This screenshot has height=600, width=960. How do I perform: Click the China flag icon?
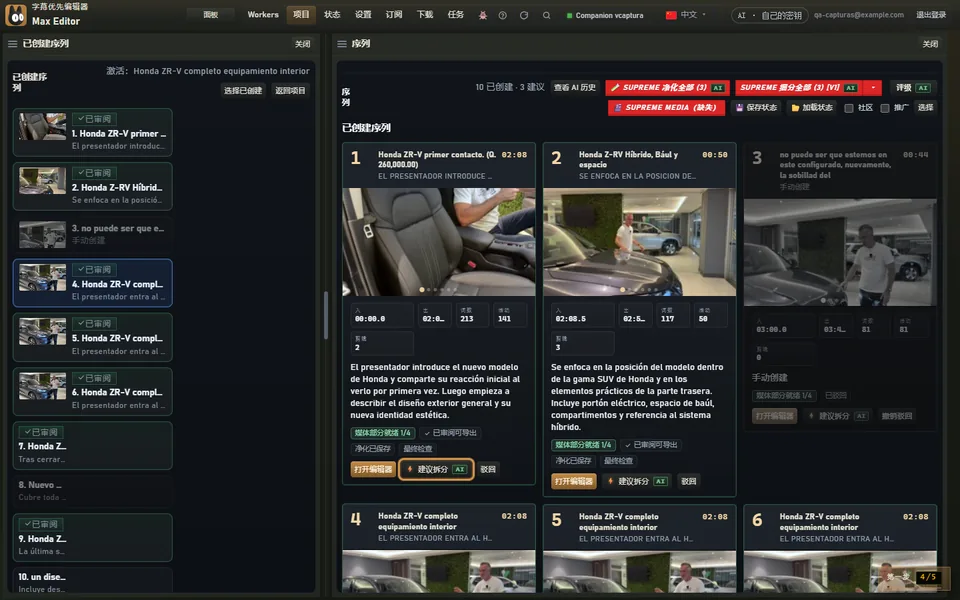click(671, 15)
